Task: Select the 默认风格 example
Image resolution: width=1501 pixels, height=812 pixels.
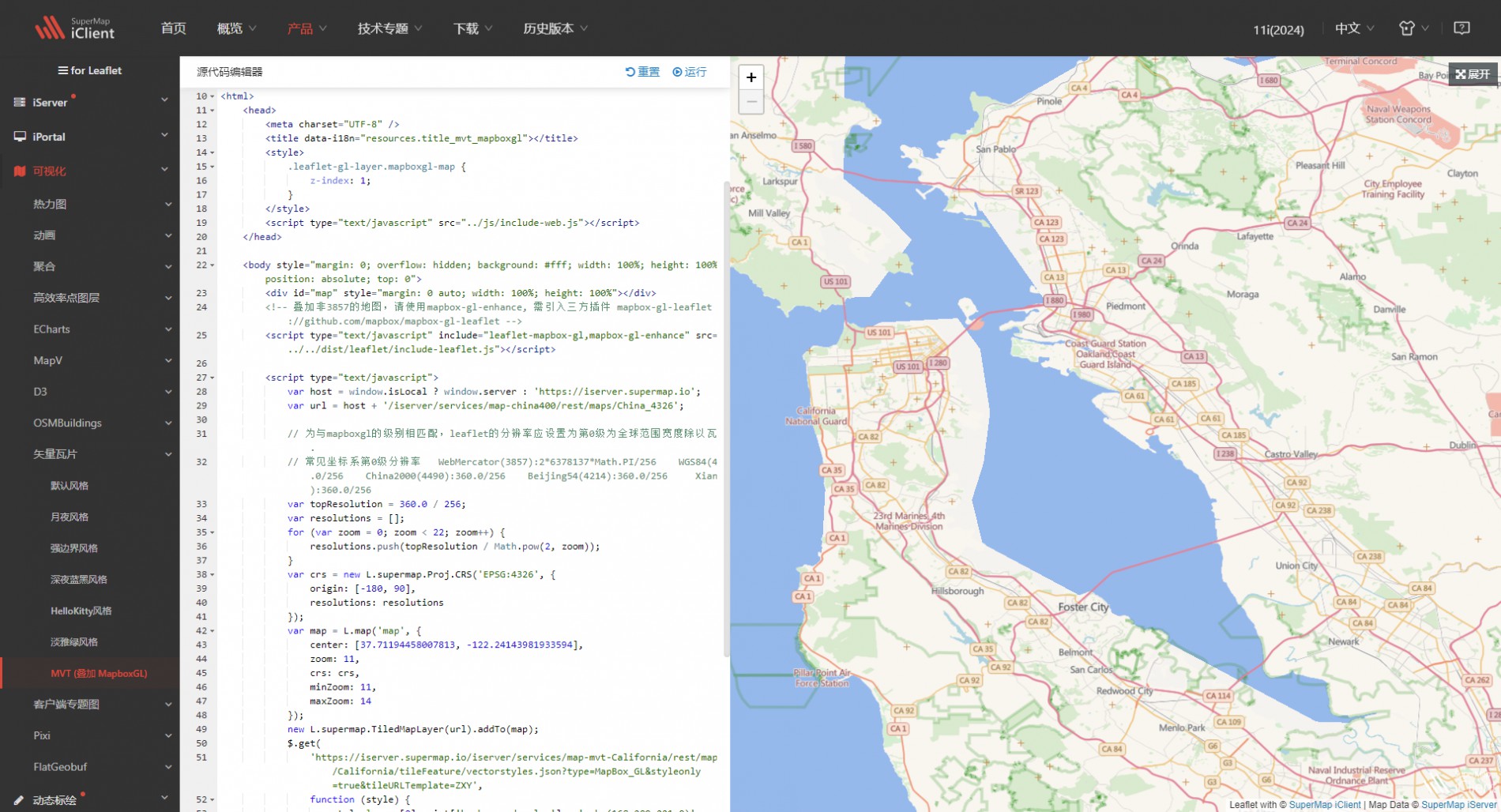Action: click(x=70, y=486)
